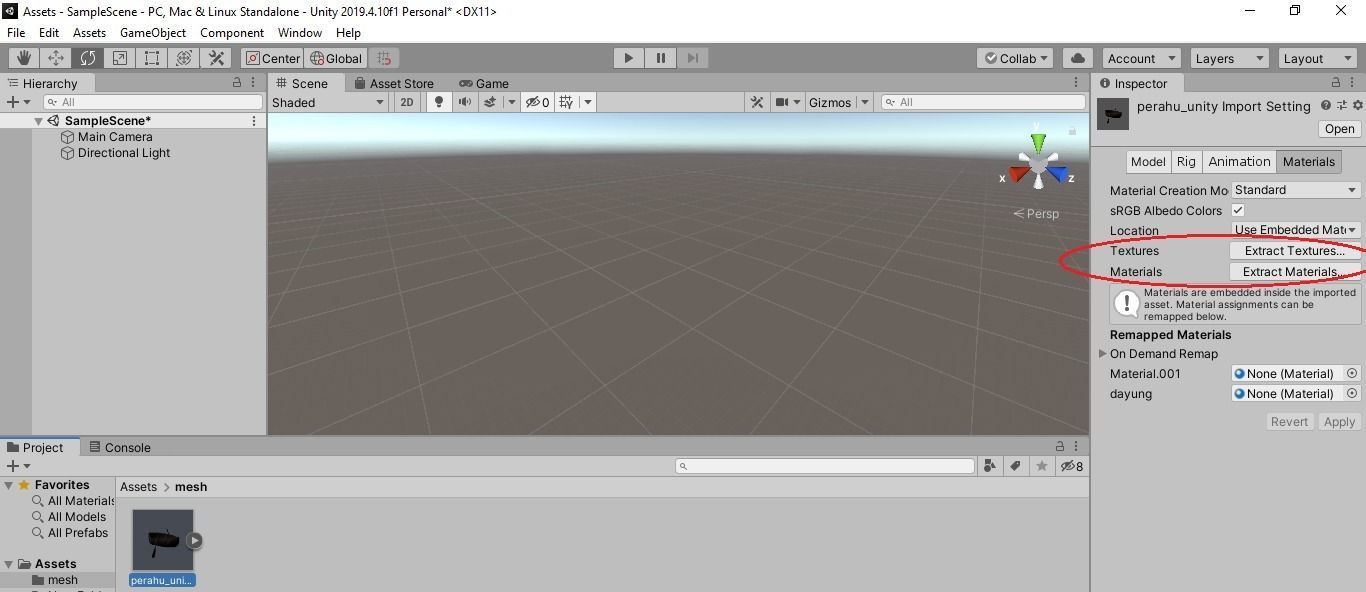Viewport: 1366px width, 592px height.
Task: Open Material Creation Mode dropdown
Action: [x=1295, y=190]
